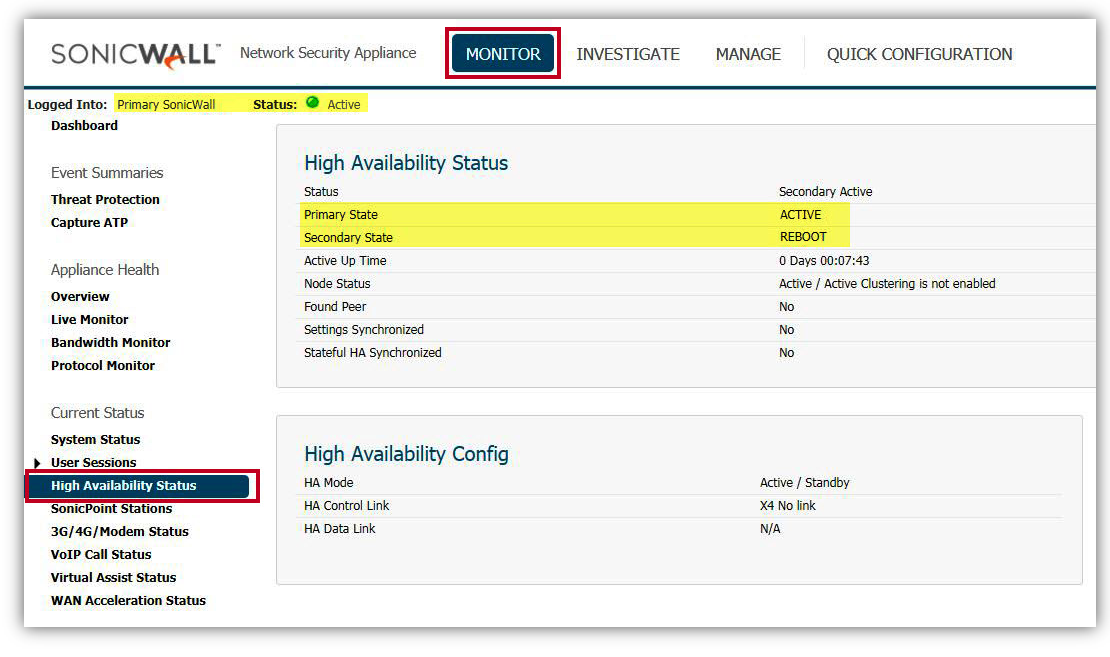Open SonicPoint Stations page
The height and width of the screenshot is (657, 1110).
pyautogui.click(x=111, y=508)
